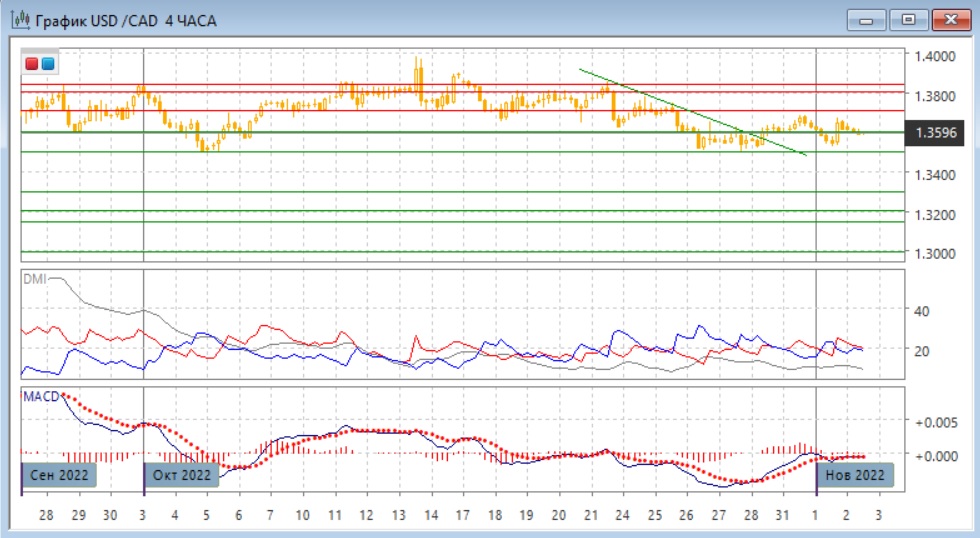This screenshot has height=538, width=980.
Task: Click the 1.4000 price axis label
Action: [935, 56]
